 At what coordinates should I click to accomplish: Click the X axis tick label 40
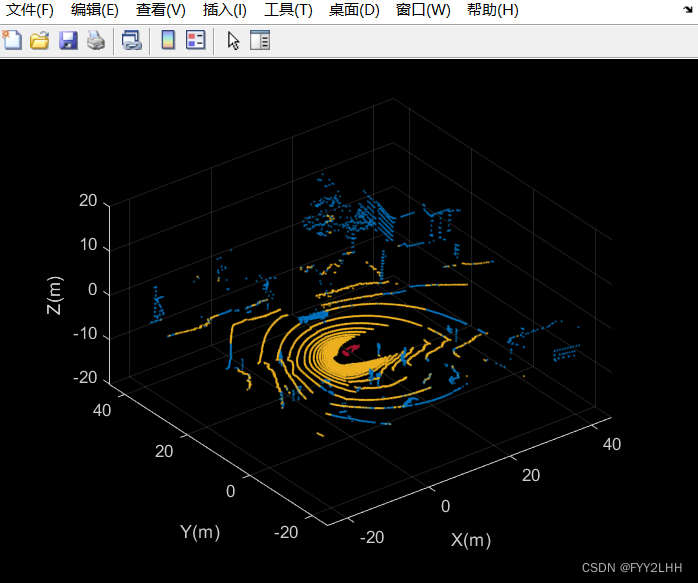point(612,444)
